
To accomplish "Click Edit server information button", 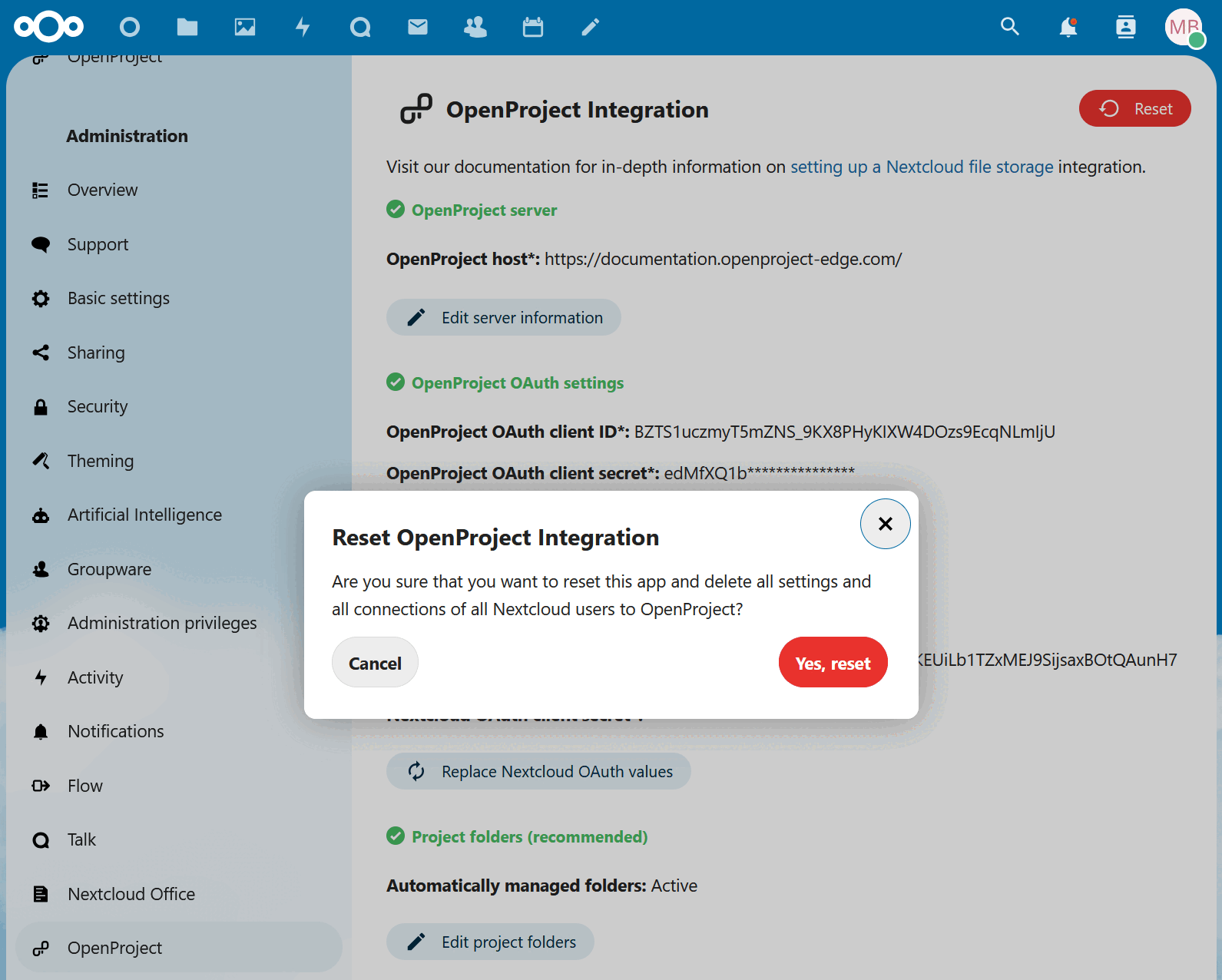I will click(504, 318).
